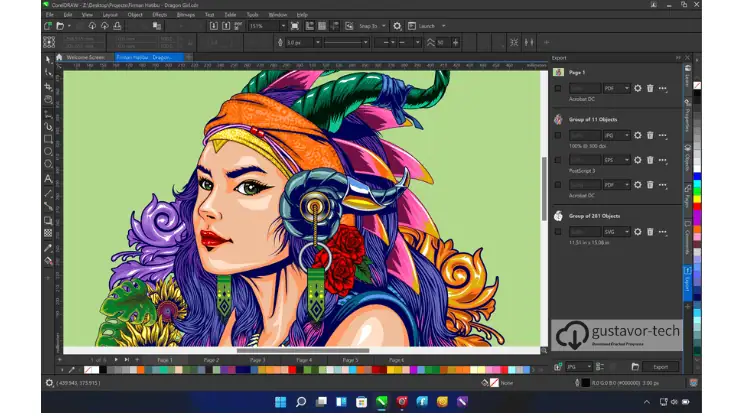The image size is (743, 418).
Task: Select the Crop tool
Action: point(48,86)
